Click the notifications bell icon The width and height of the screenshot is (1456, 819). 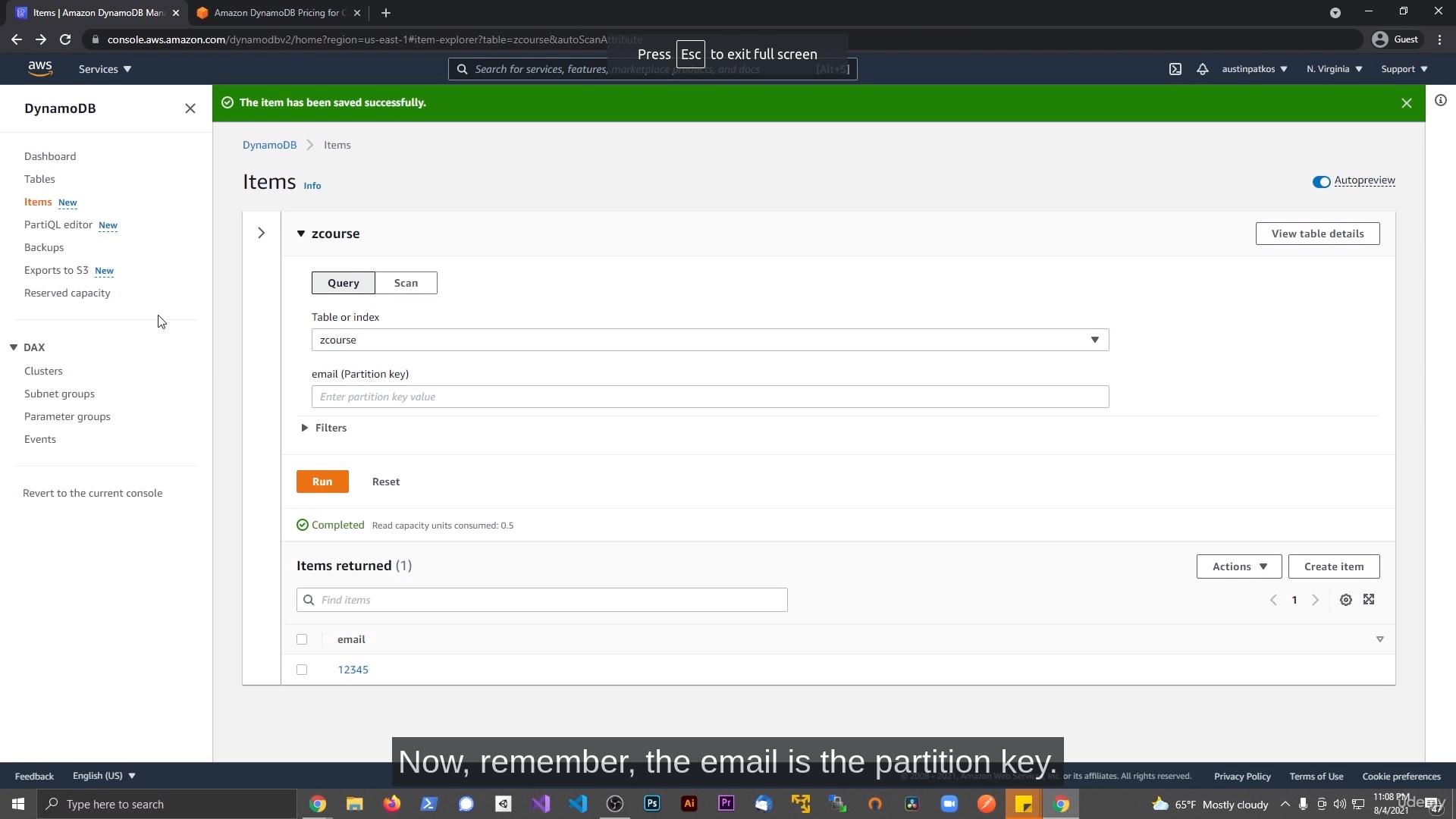click(x=1202, y=69)
